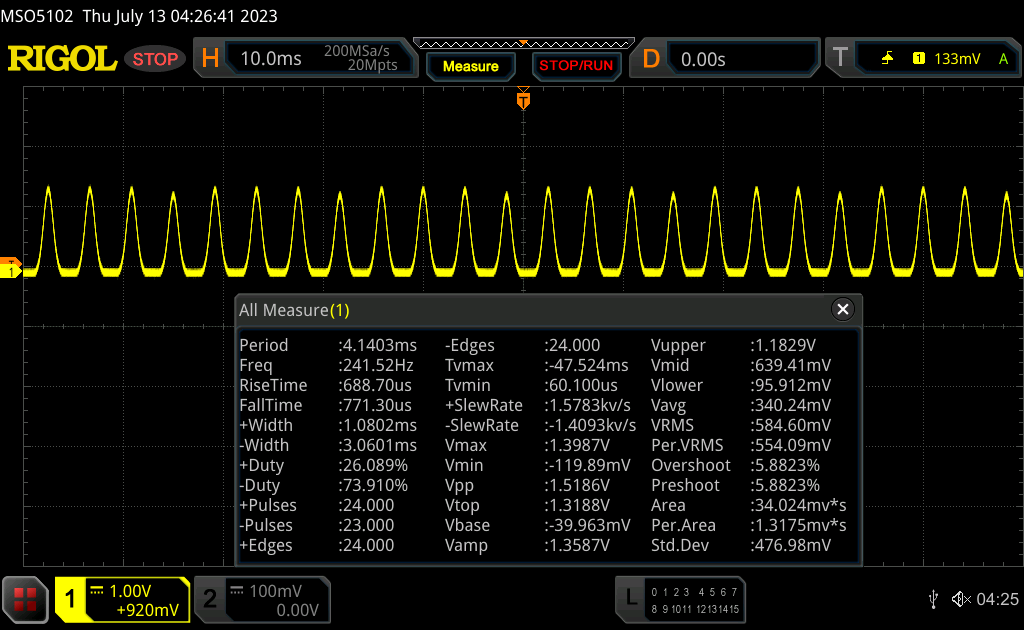
Task: Click the USB connection status icon
Action: click(x=933, y=599)
